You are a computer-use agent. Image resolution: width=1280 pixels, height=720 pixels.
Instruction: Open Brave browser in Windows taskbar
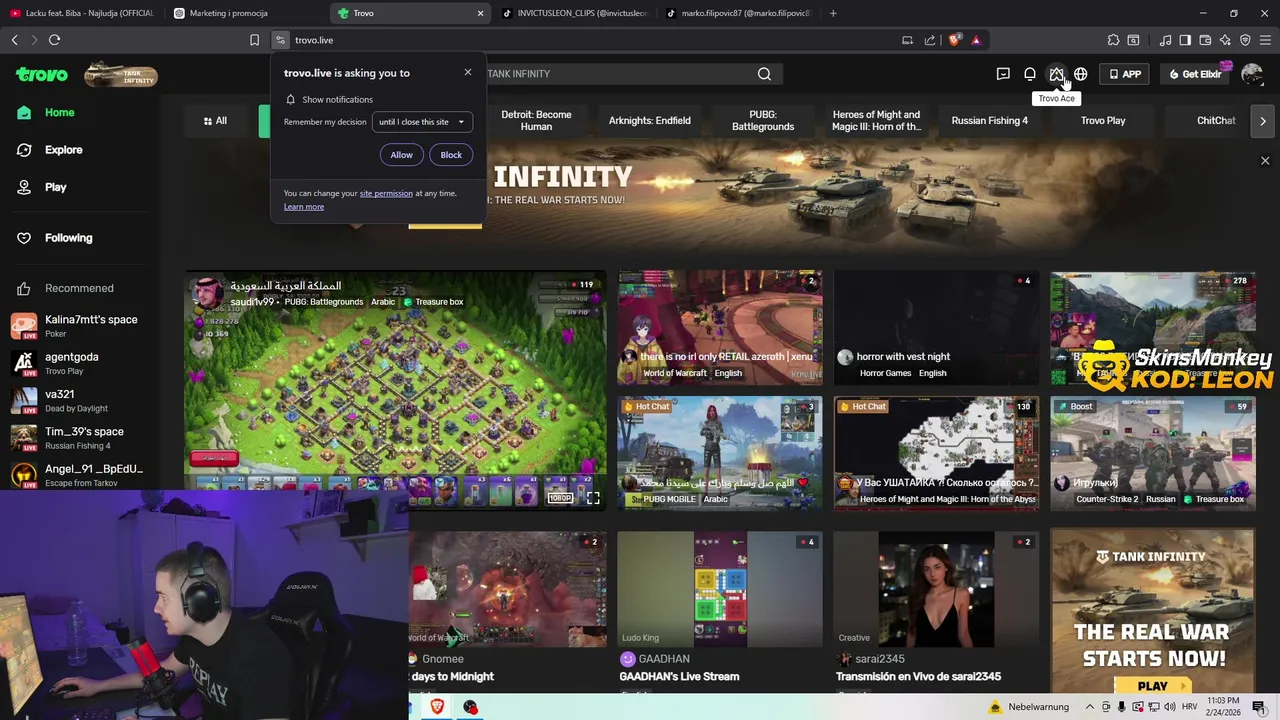click(437, 707)
